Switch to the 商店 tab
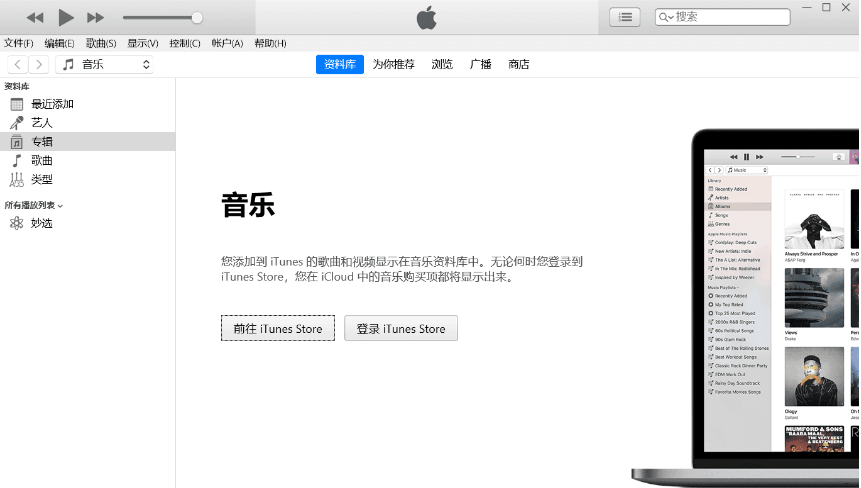The height and width of the screenshot is (488, 861). click(519, 64)
